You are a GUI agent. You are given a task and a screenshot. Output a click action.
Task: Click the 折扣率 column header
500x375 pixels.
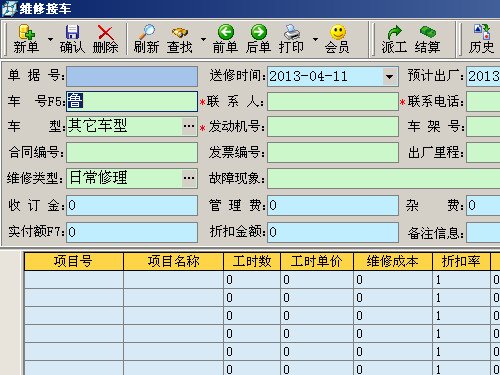point(461,261)
